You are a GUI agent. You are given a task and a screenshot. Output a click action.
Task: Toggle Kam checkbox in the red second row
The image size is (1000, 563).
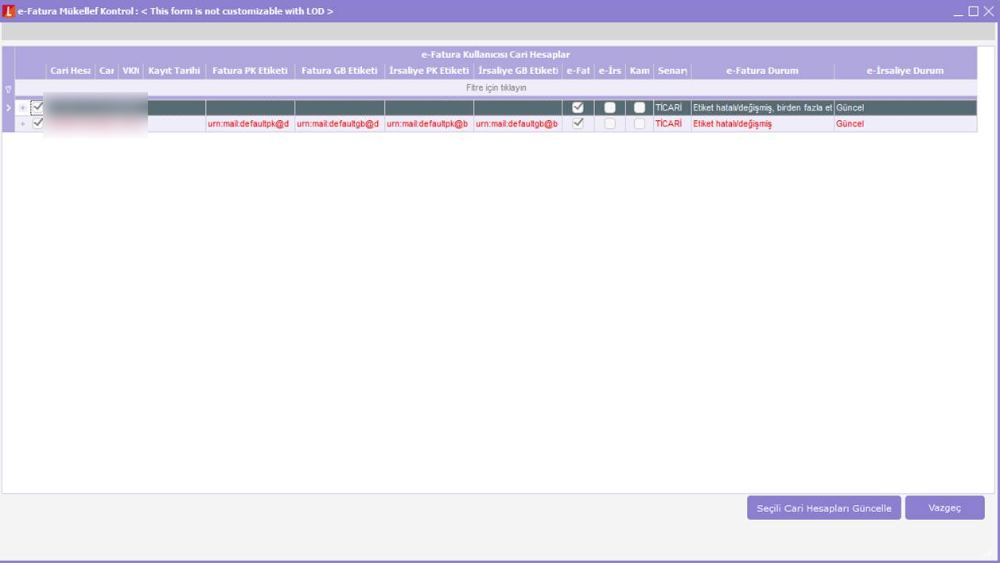coord(640,123)
